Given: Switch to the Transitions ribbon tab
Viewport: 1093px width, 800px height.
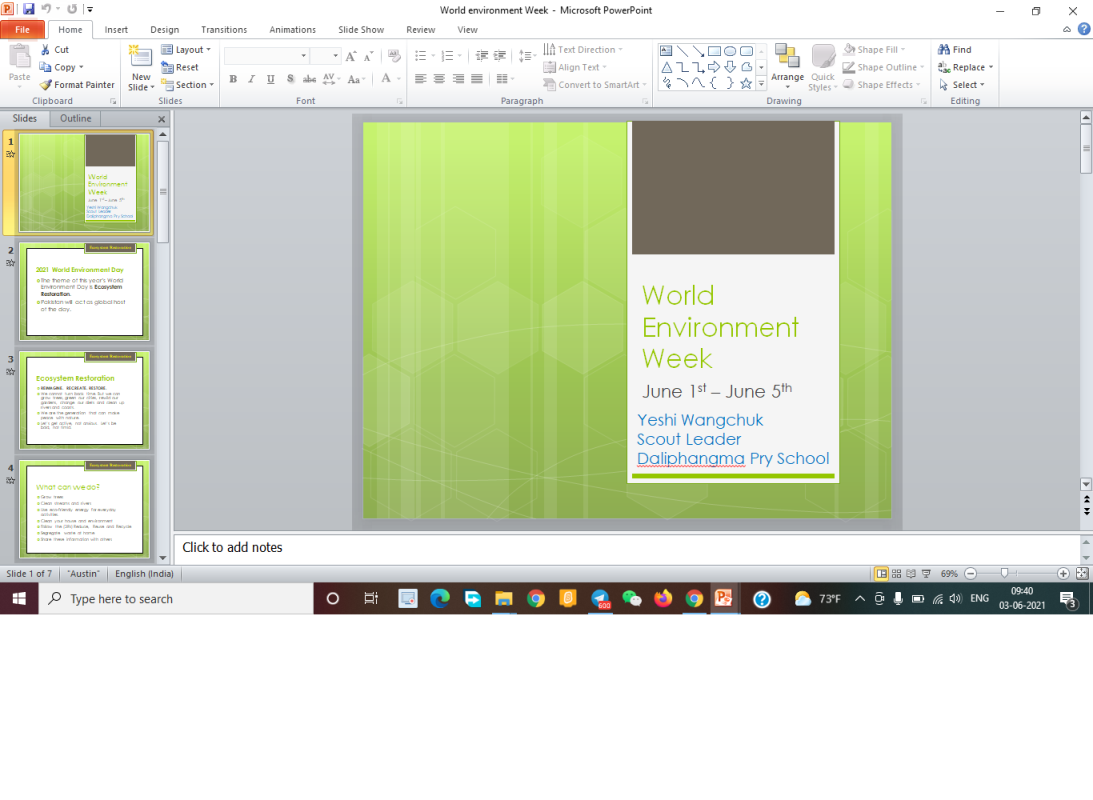Looking at the screenshot, I should coord(223,29).
